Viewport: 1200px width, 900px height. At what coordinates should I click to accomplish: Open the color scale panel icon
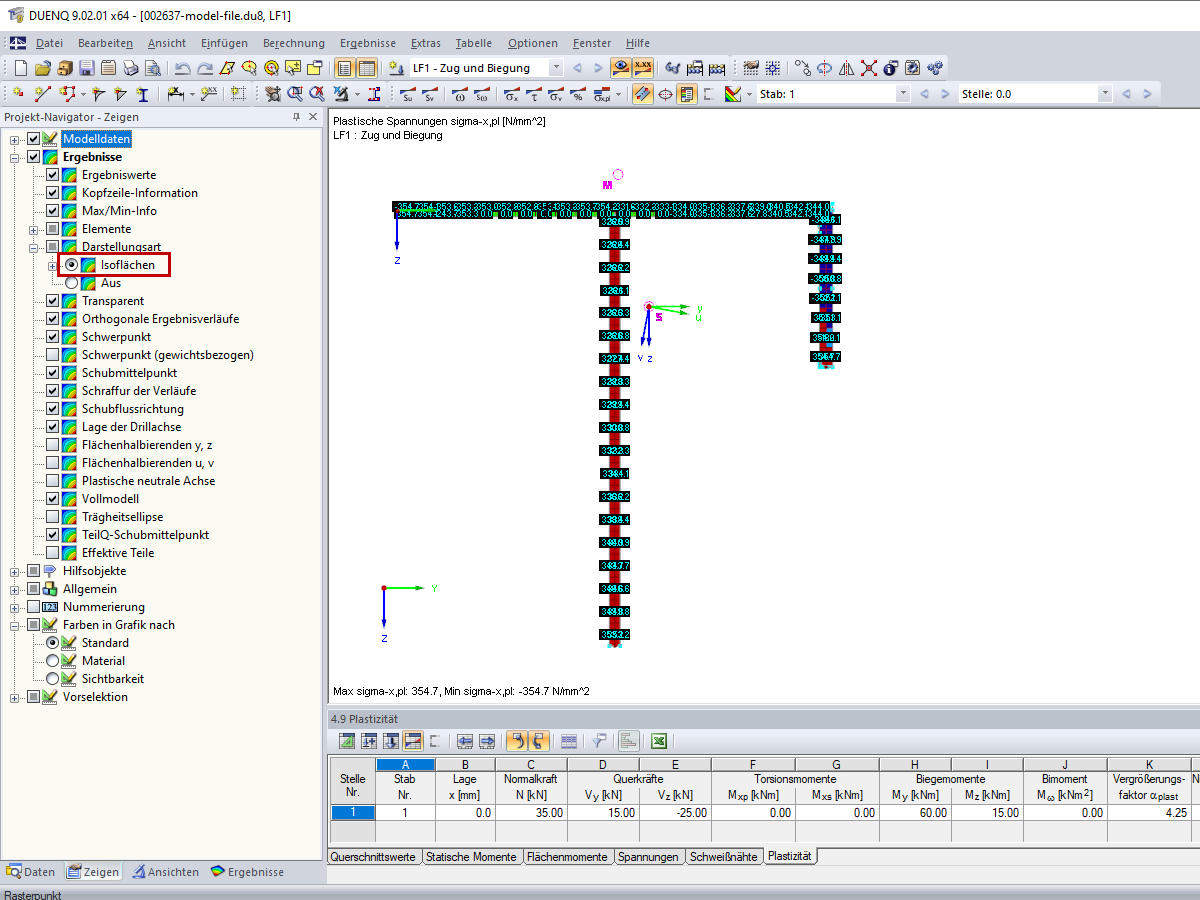click(686, 95)
